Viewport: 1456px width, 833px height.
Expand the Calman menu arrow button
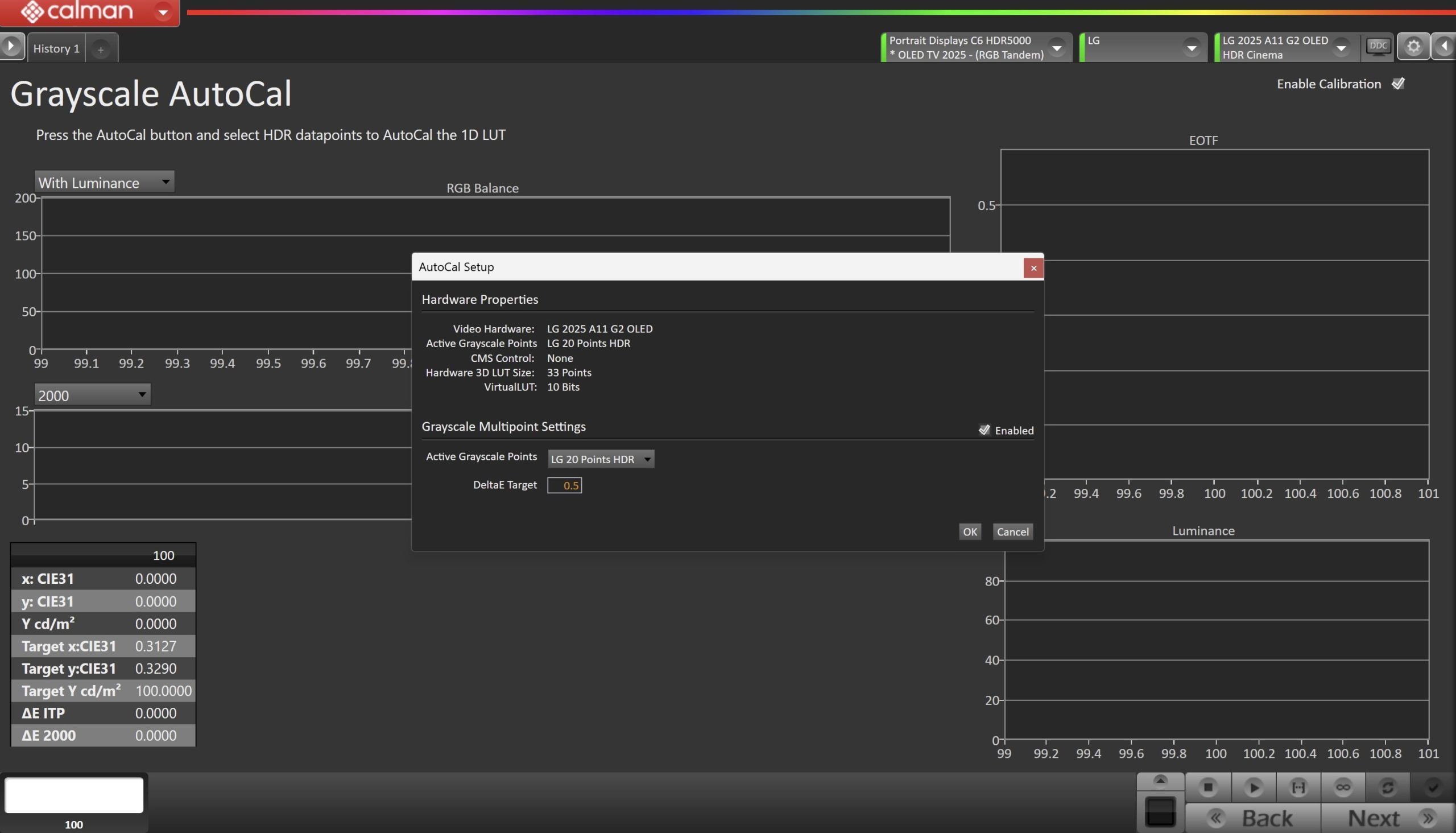coord(163,11)
